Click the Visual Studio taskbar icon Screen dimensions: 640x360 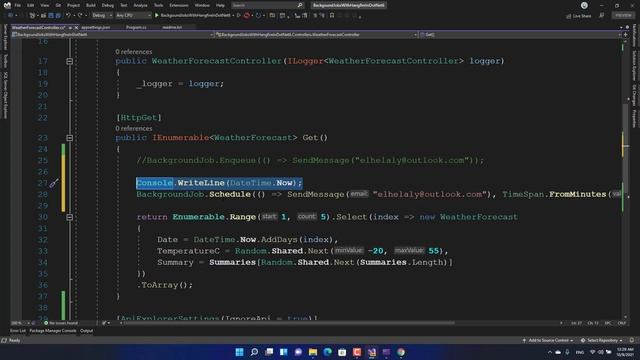click(x=372, y=352)
